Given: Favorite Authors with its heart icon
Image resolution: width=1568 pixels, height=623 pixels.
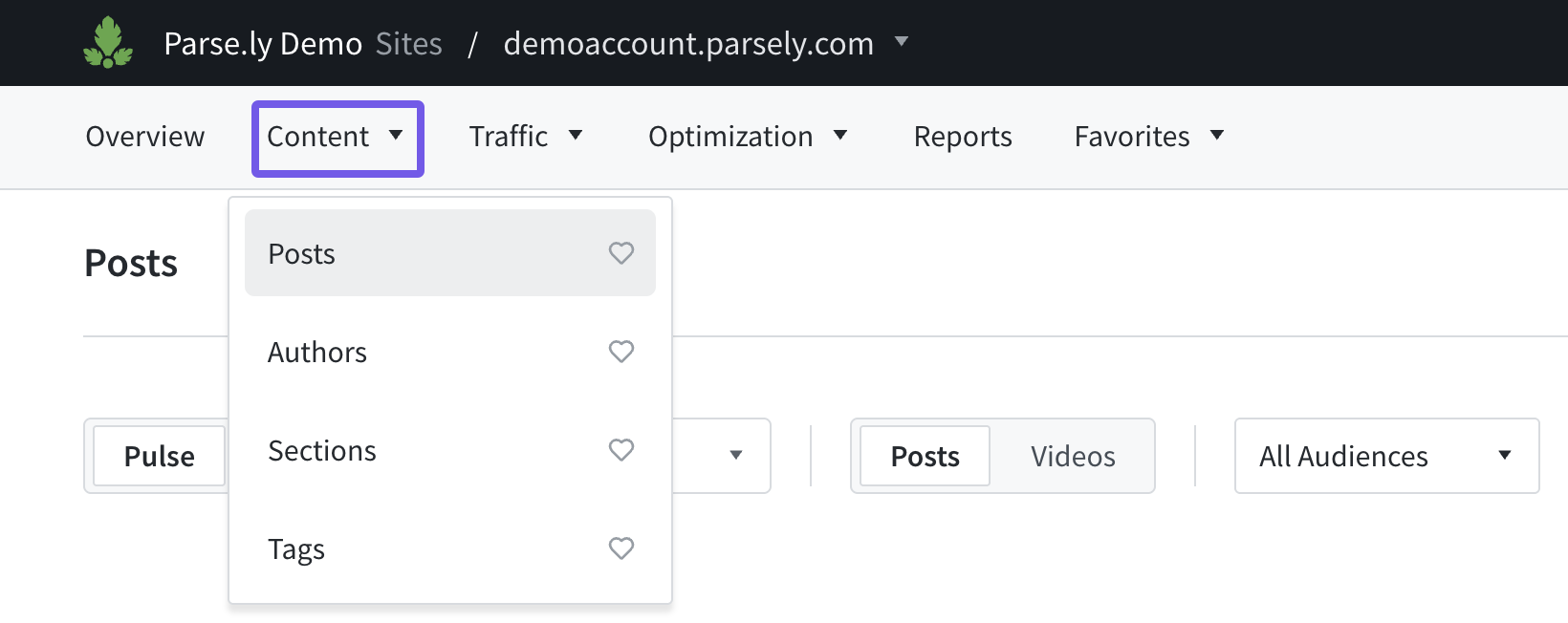Looking at the screenshot, I should [x=621, y=352].
